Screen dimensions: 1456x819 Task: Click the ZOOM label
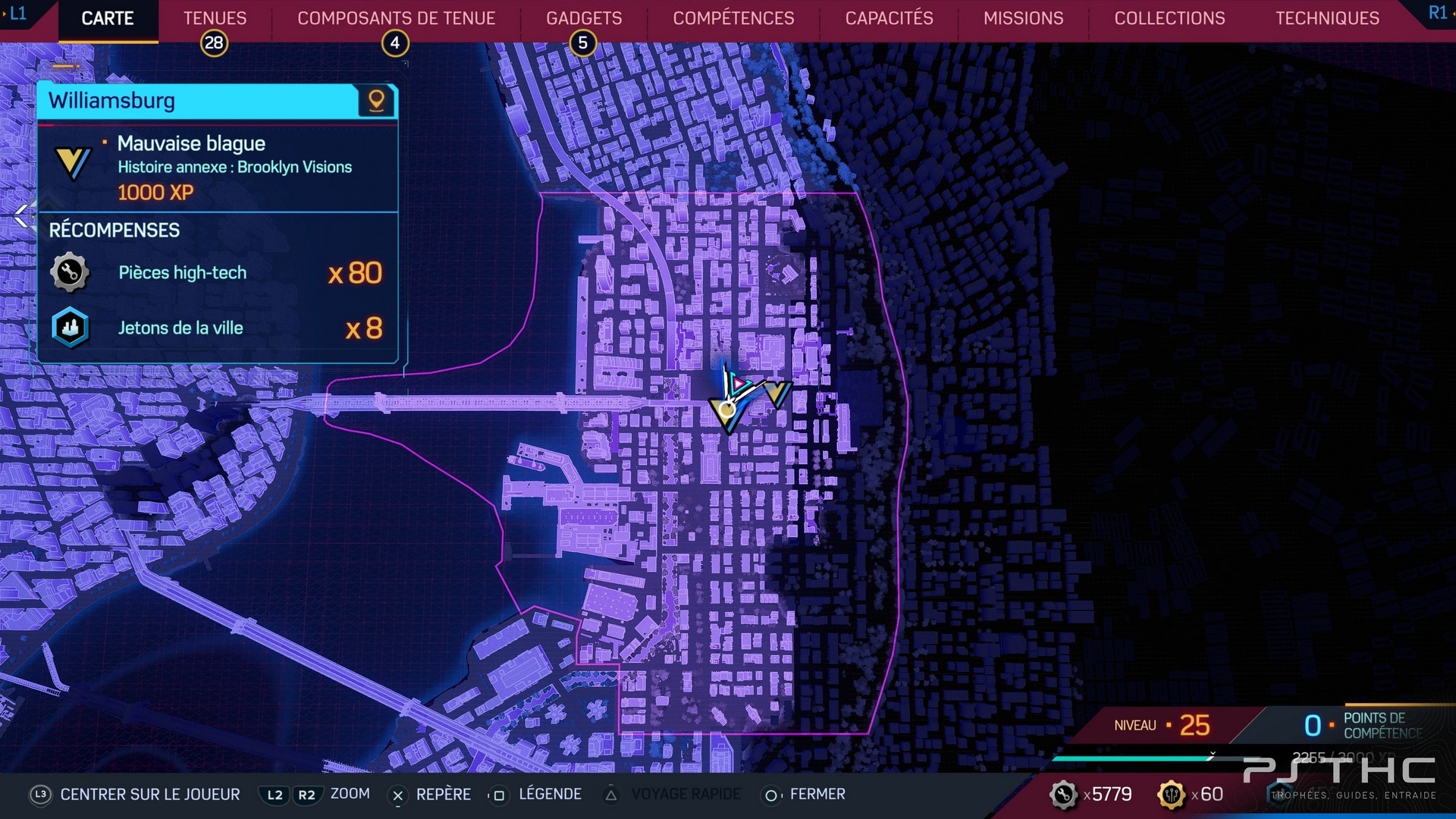350,793
